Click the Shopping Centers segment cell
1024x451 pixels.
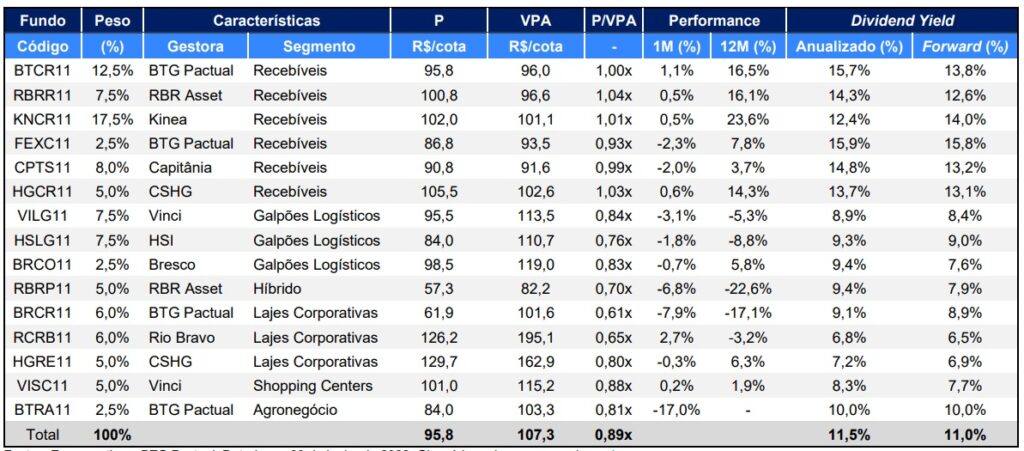(313, 386)
